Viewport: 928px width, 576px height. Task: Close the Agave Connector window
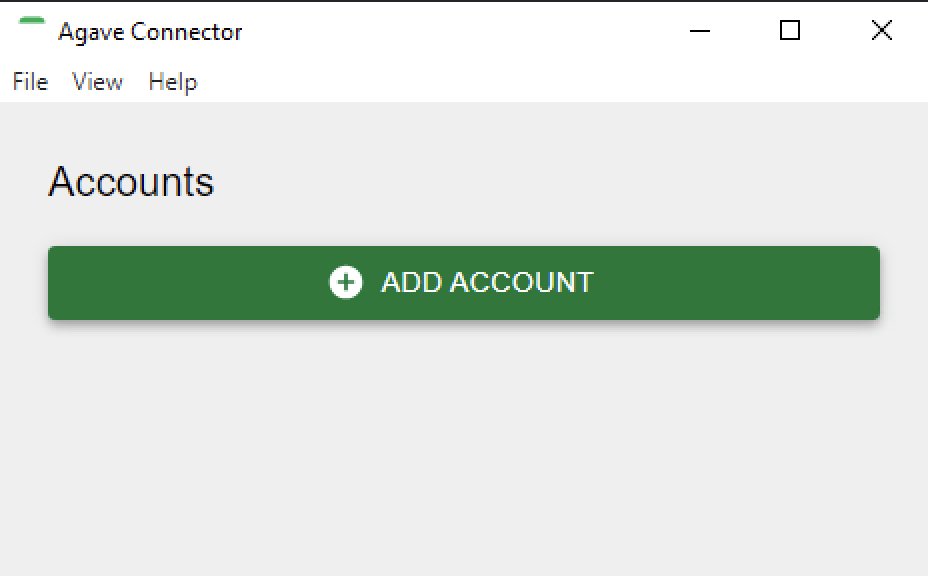coord(882,30)
